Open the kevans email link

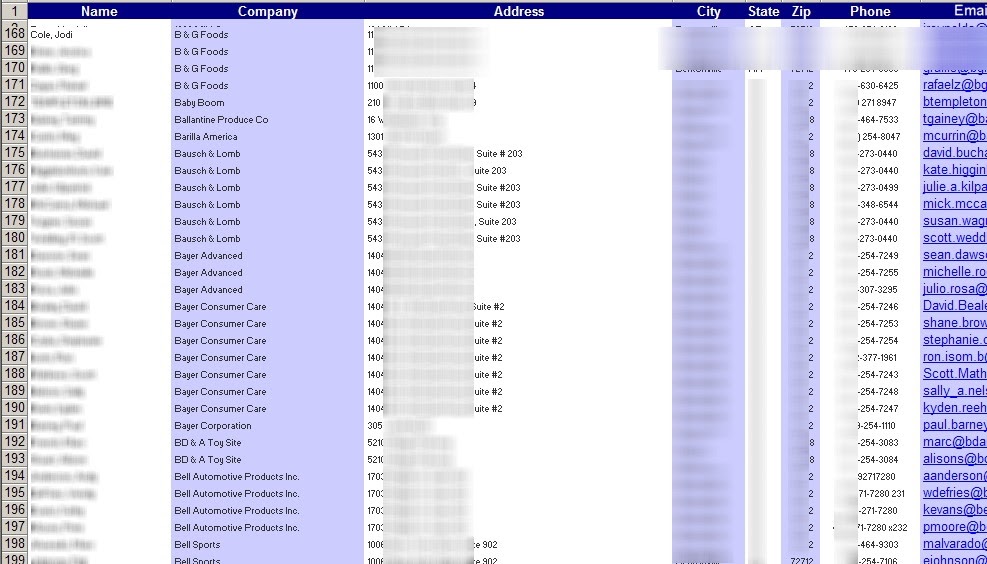click(x=954, y=510)
